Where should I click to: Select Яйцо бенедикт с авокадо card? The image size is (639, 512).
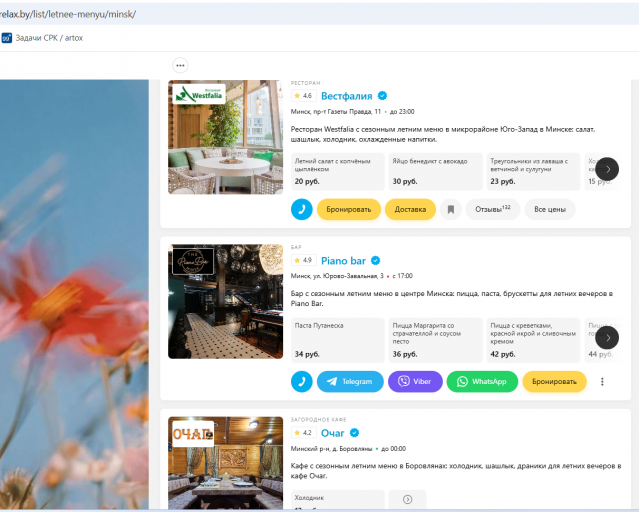pyautogui.click(x=436, y=172)
